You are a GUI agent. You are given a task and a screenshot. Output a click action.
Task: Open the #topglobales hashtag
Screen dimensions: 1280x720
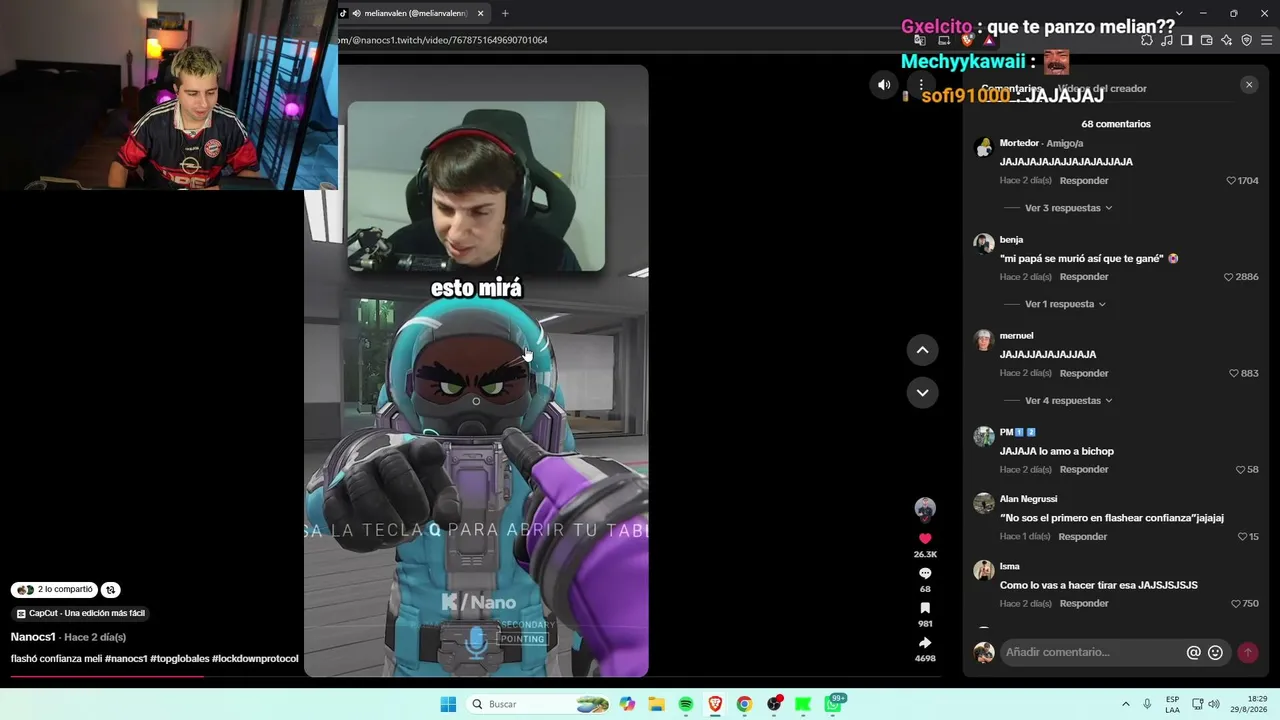180,659
